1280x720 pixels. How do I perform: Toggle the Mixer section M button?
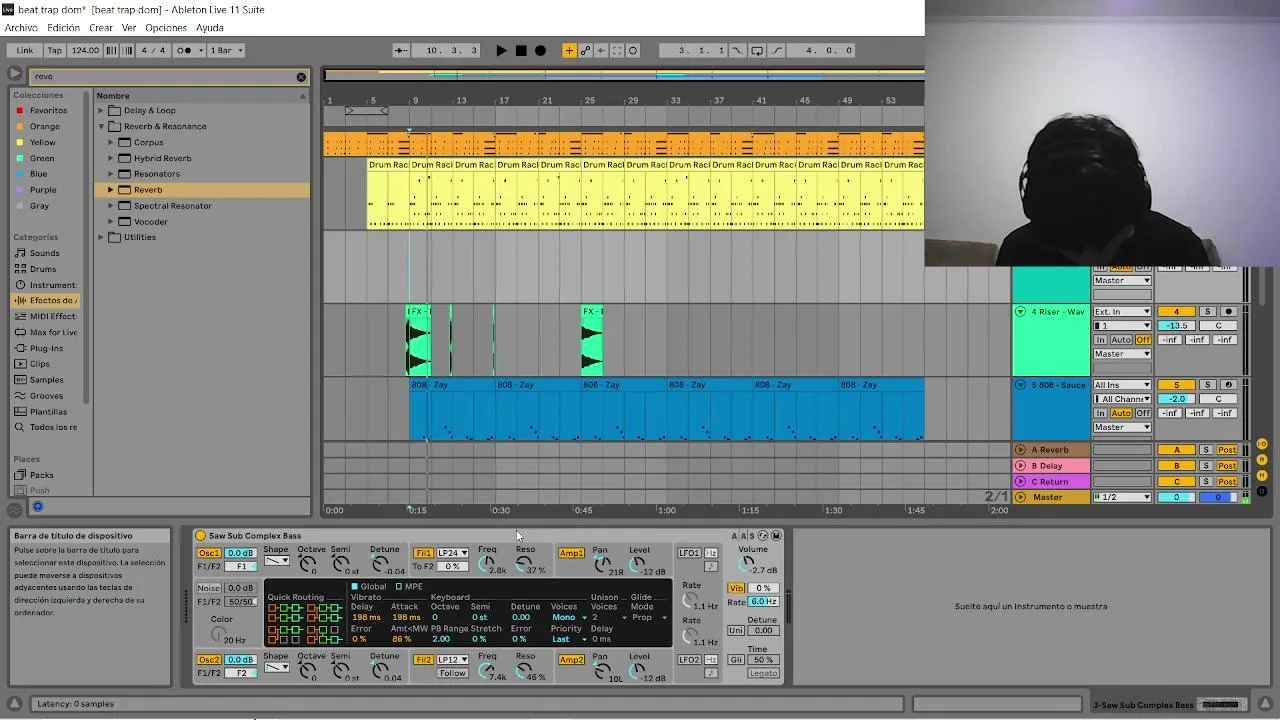[1262, 476]
